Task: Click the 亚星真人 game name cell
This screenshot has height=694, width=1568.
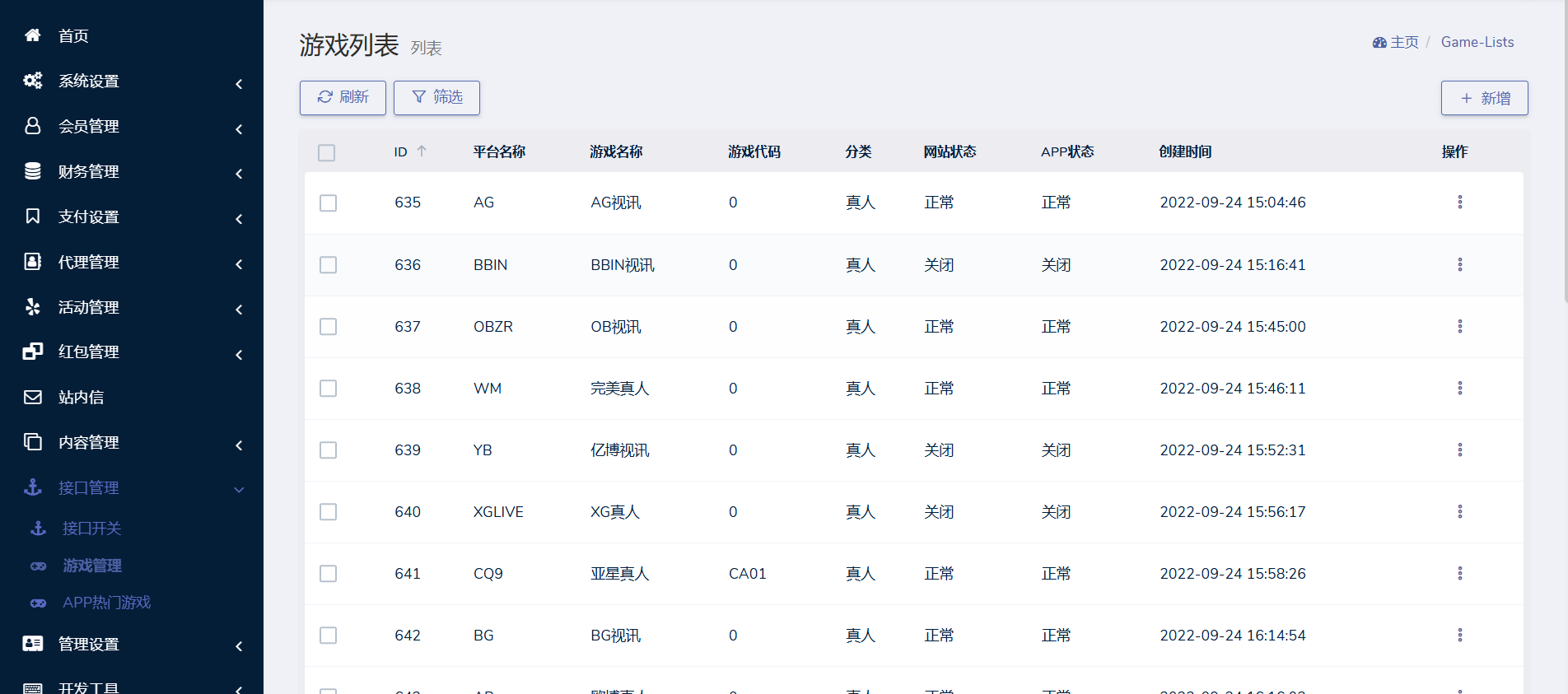Action: 620,574
